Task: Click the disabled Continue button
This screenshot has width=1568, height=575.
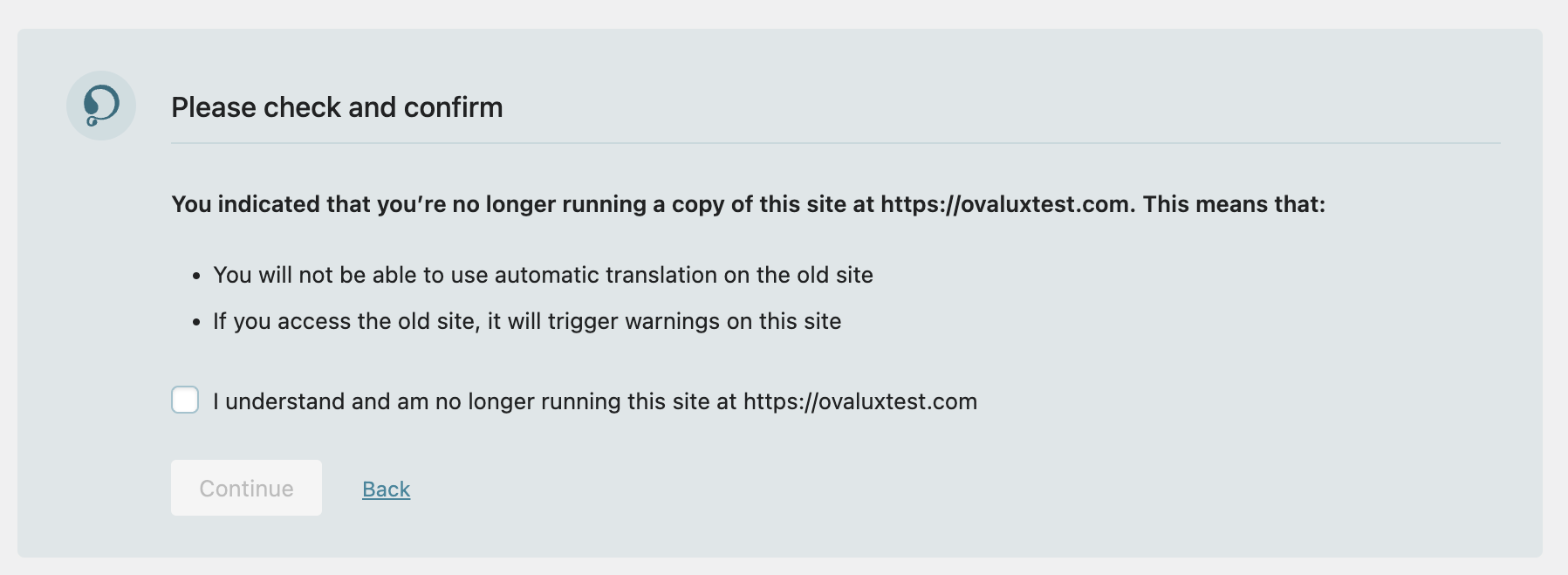Action: [x=246, y=488]
